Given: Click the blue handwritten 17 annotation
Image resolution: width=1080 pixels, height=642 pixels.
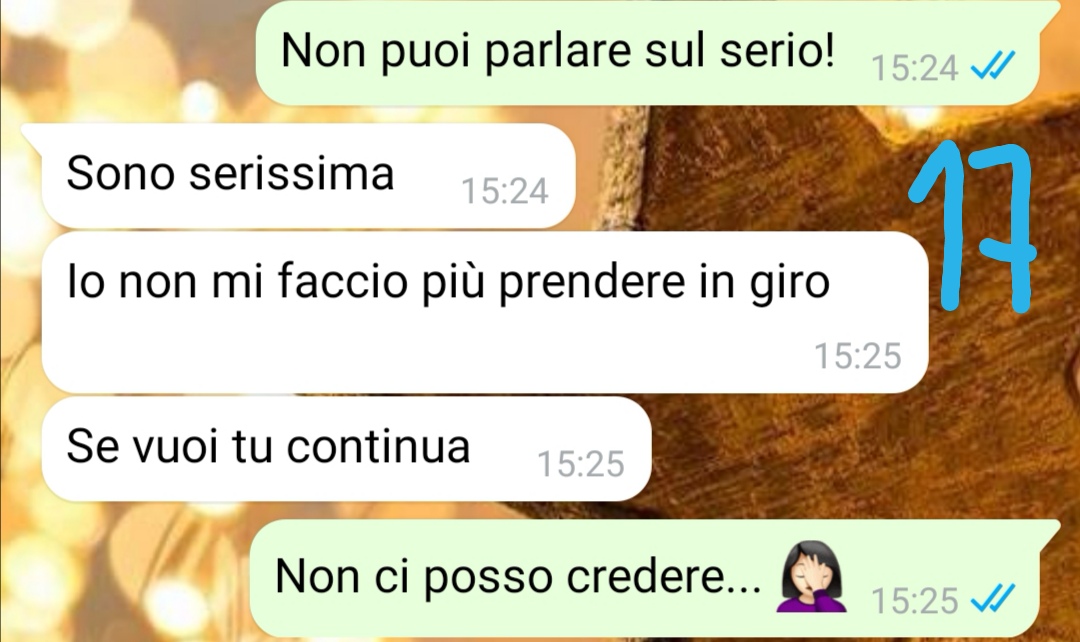Looking at the screenshot, I should coord(971,225).
